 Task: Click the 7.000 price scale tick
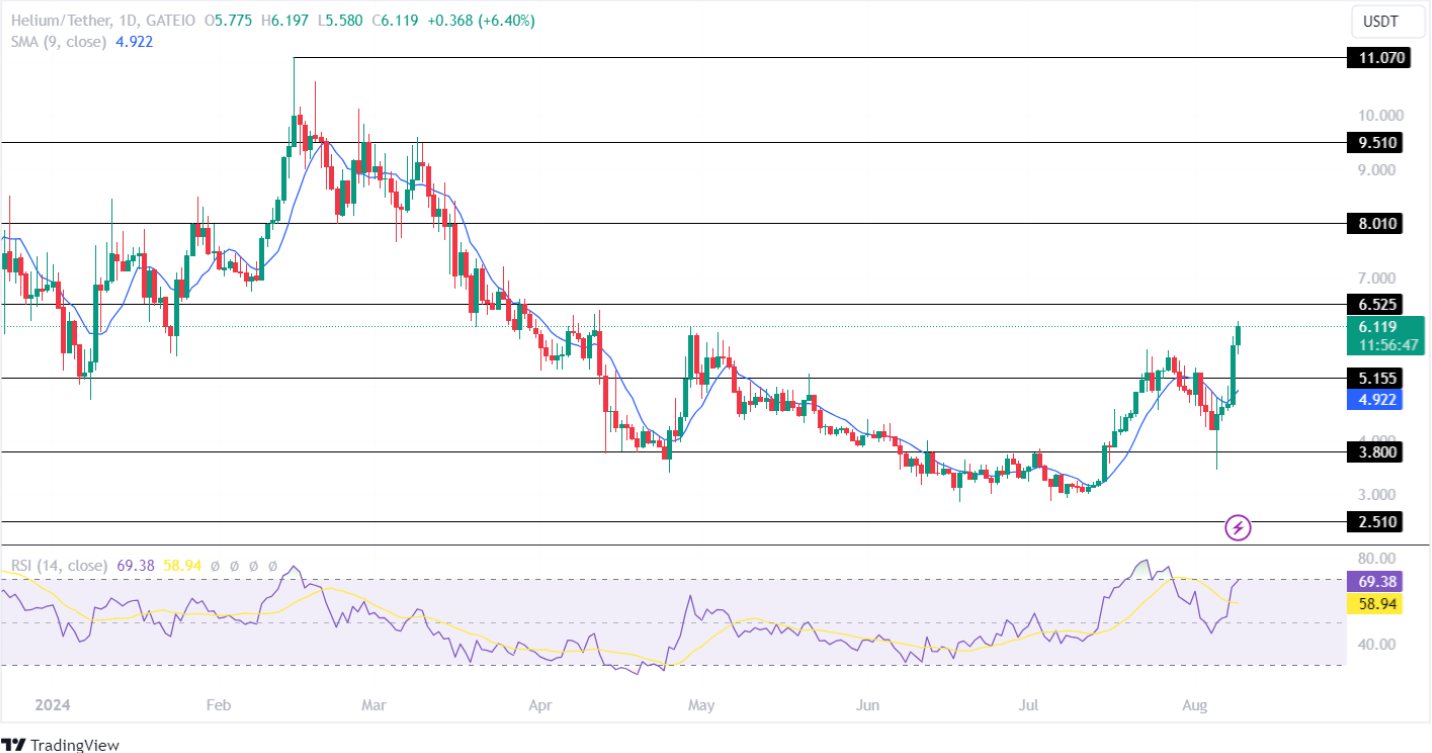click(x=1376, y=278)
